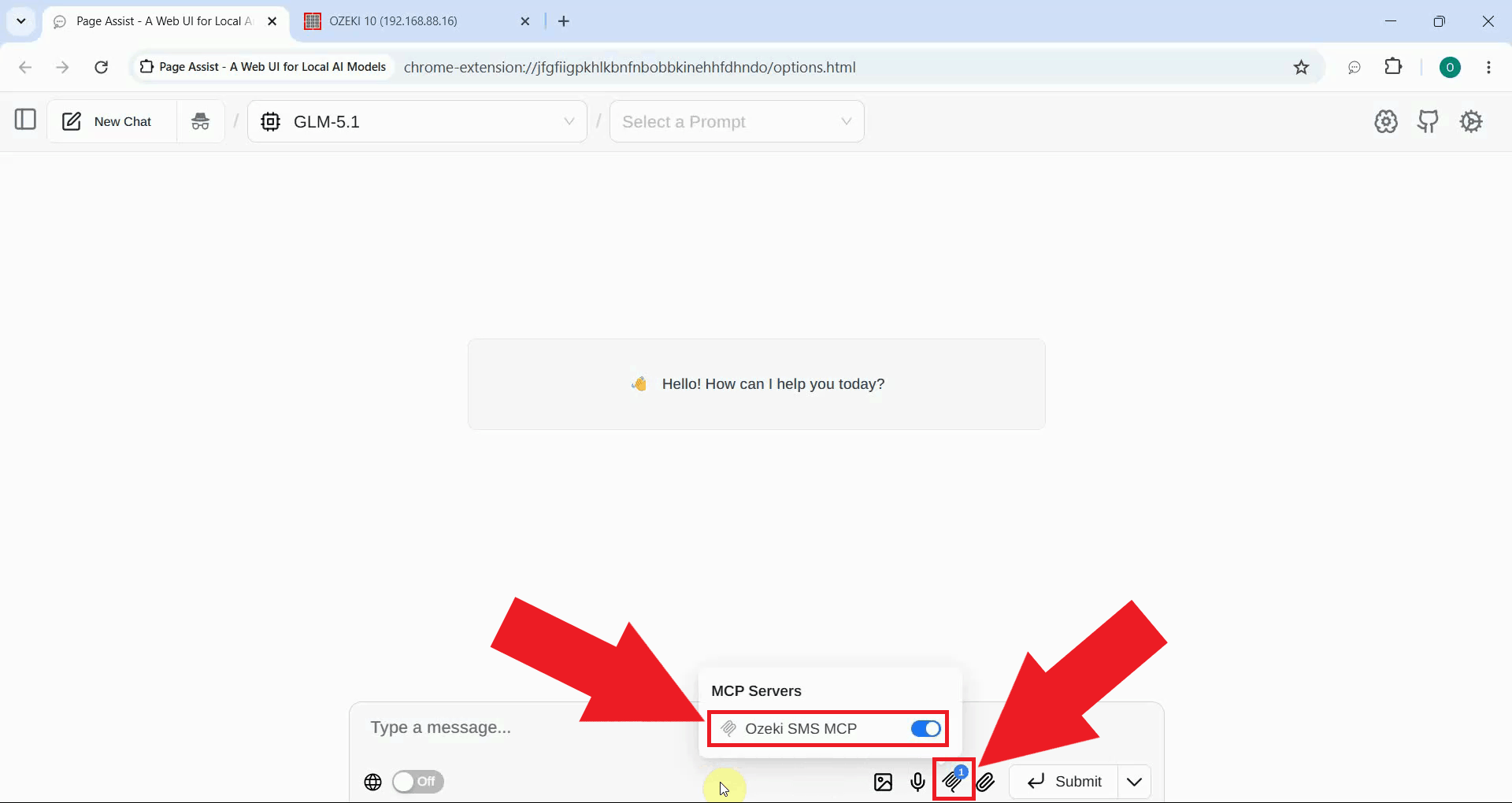This screenshot has height=803, width=1512.
Task: Switch to the OZEKI 10 tab
Action: [394, 21]
